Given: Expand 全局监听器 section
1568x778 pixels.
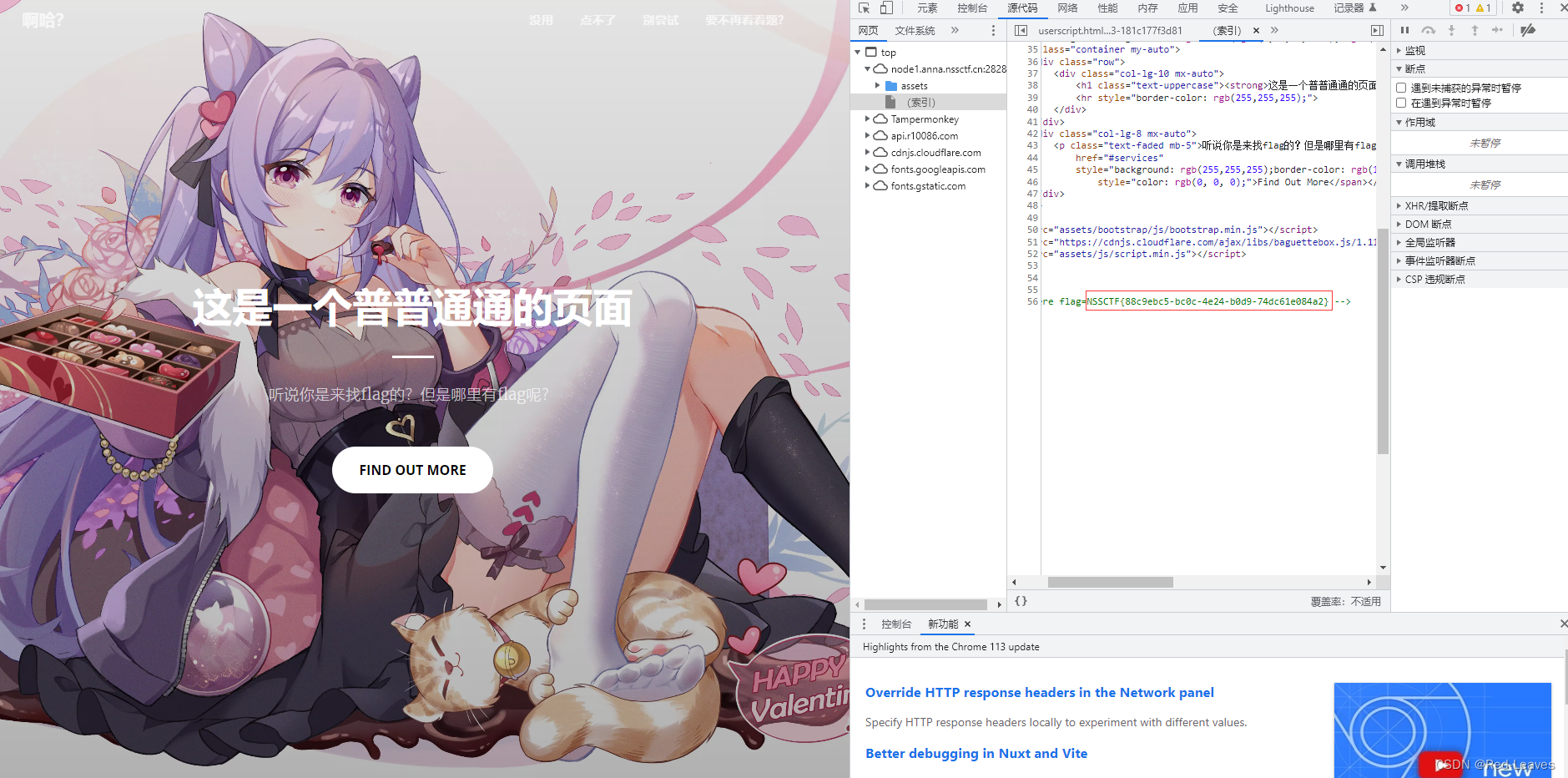Looking at the screenshot, I should (1480, 242).
